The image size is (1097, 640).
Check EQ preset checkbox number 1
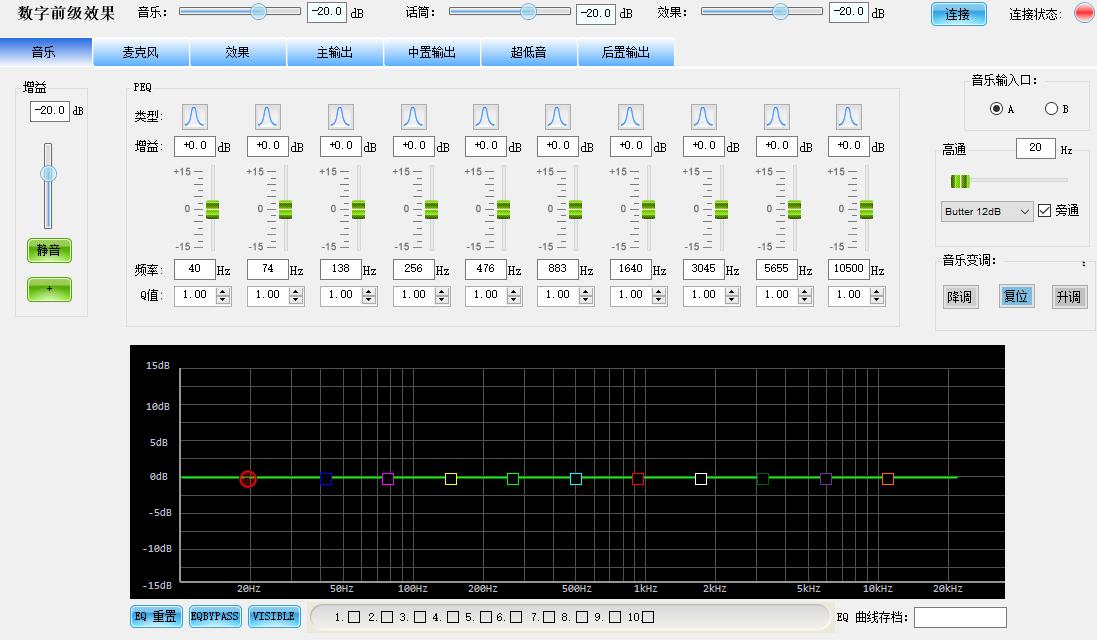355,617
